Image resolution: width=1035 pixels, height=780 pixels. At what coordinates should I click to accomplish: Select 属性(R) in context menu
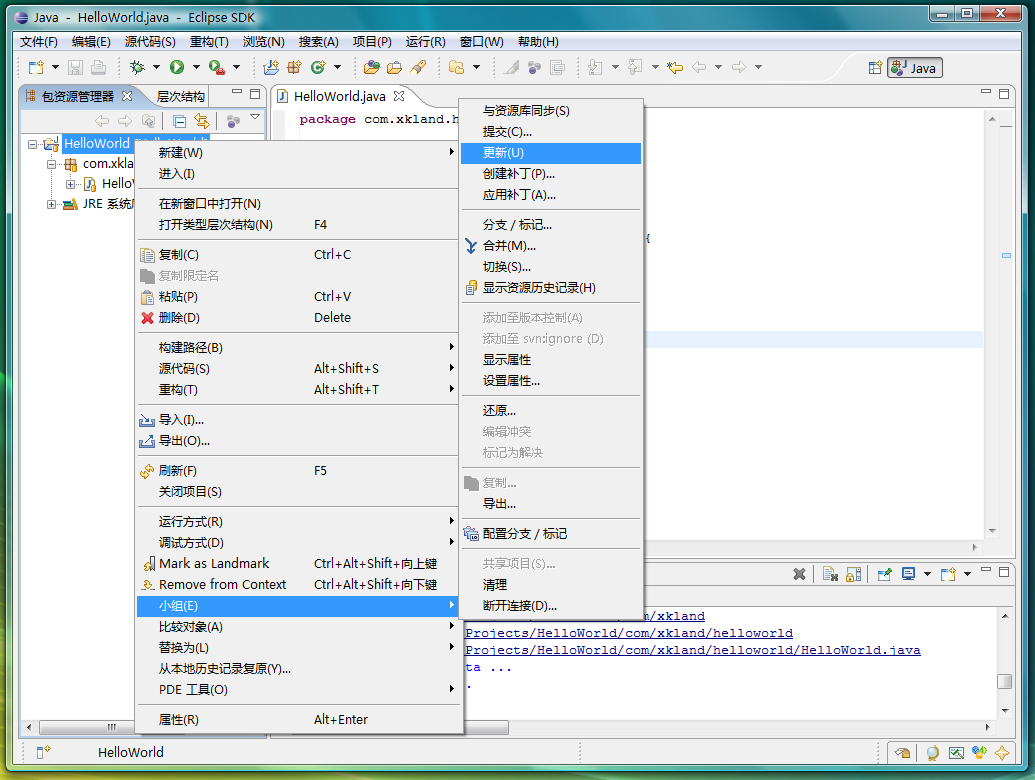(297, 720)
